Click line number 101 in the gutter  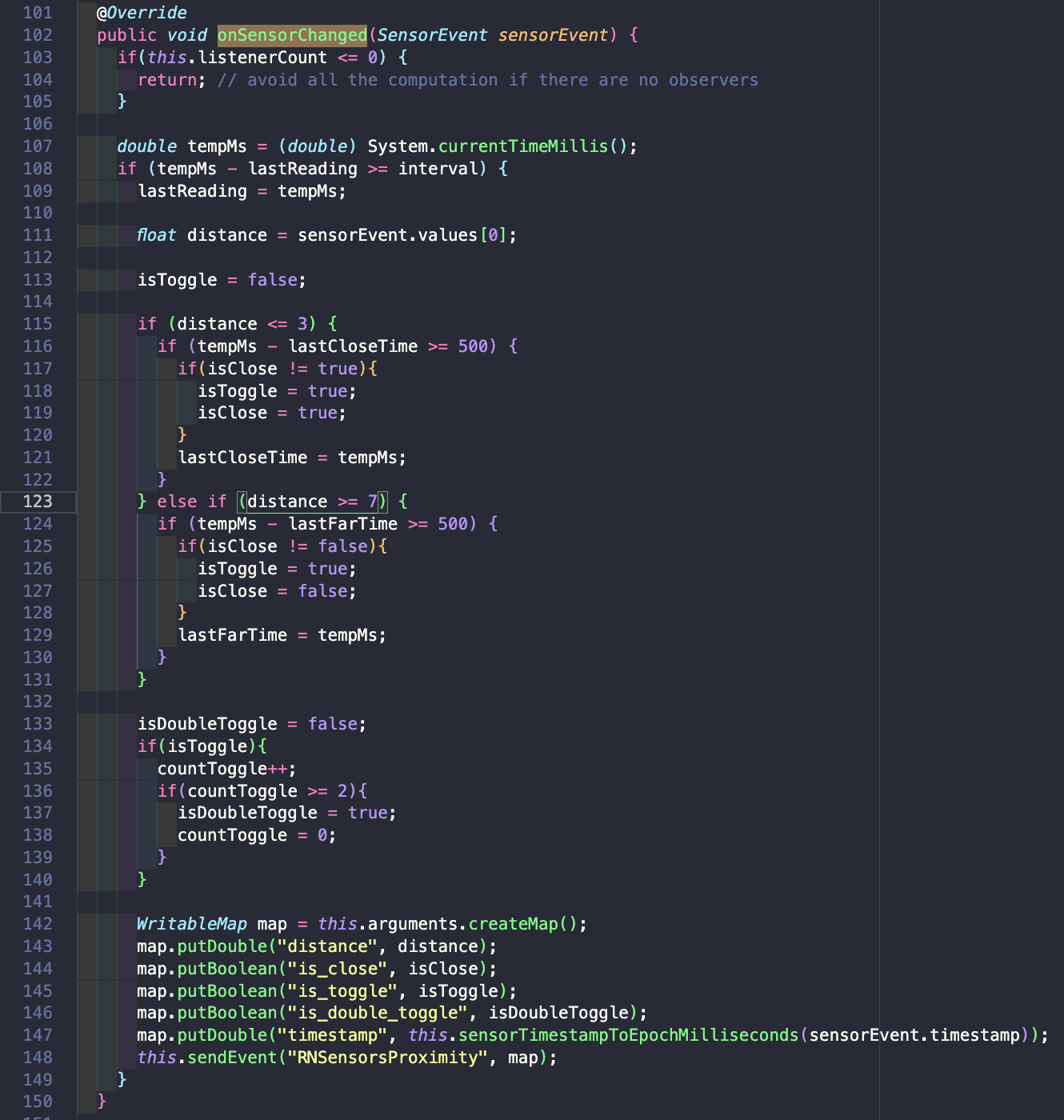coord(38,13)
